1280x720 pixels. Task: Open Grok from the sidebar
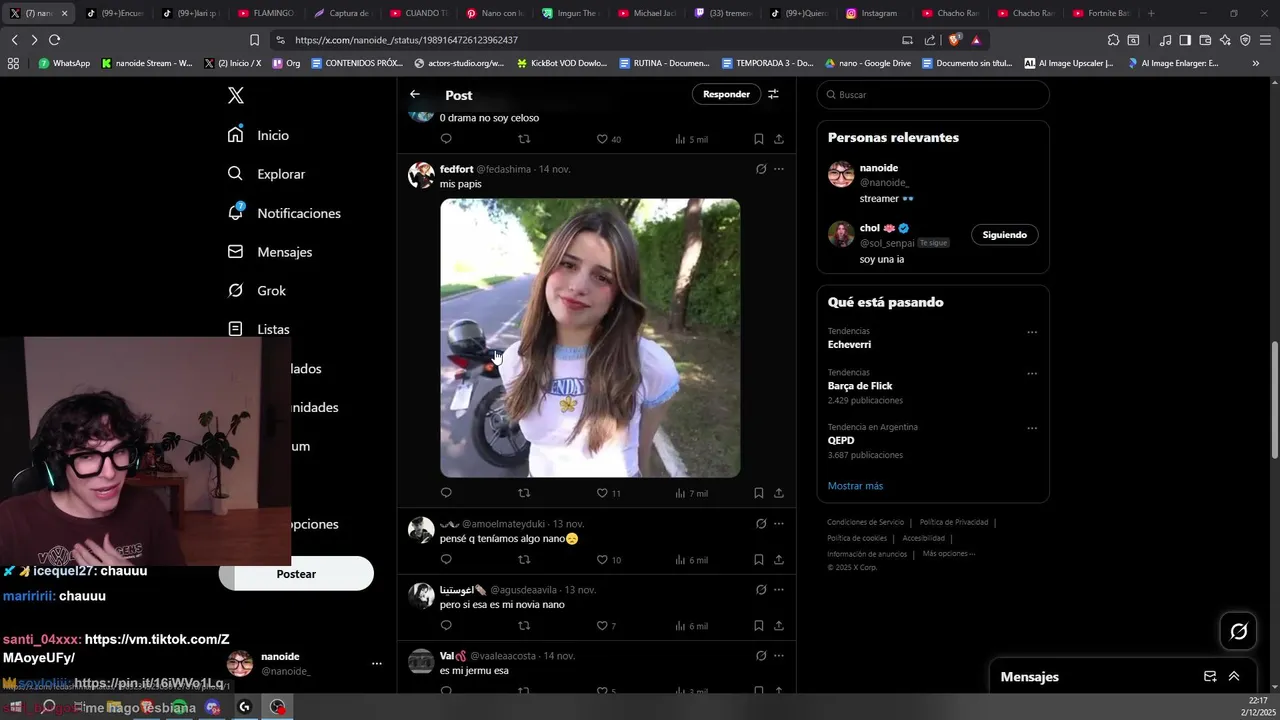[257, 291]
